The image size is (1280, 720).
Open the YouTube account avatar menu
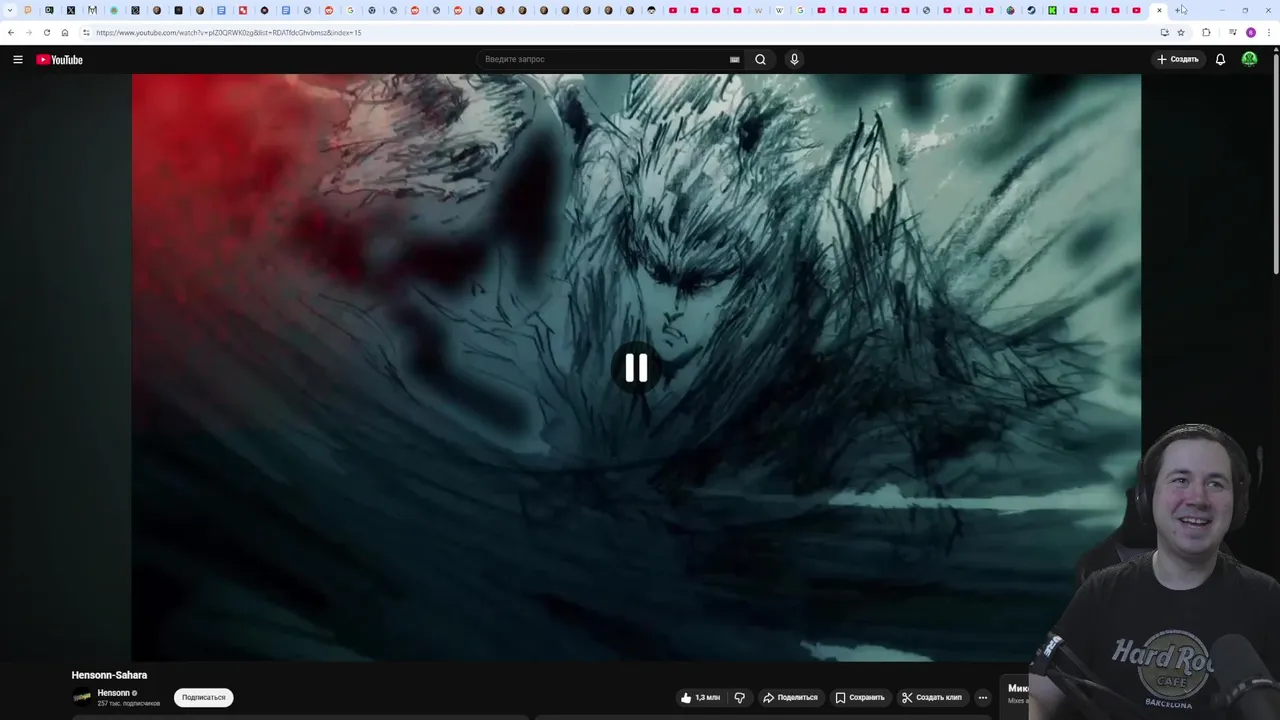pos(1249,59)
